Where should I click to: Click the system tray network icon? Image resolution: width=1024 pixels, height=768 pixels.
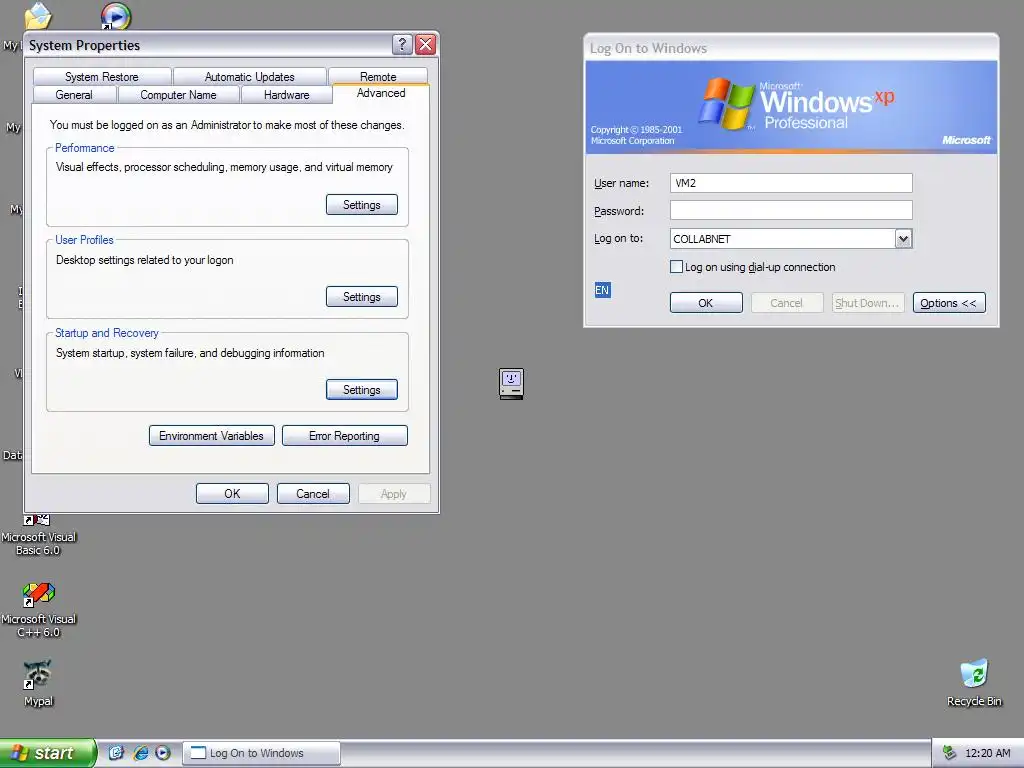tap(950, 753)
